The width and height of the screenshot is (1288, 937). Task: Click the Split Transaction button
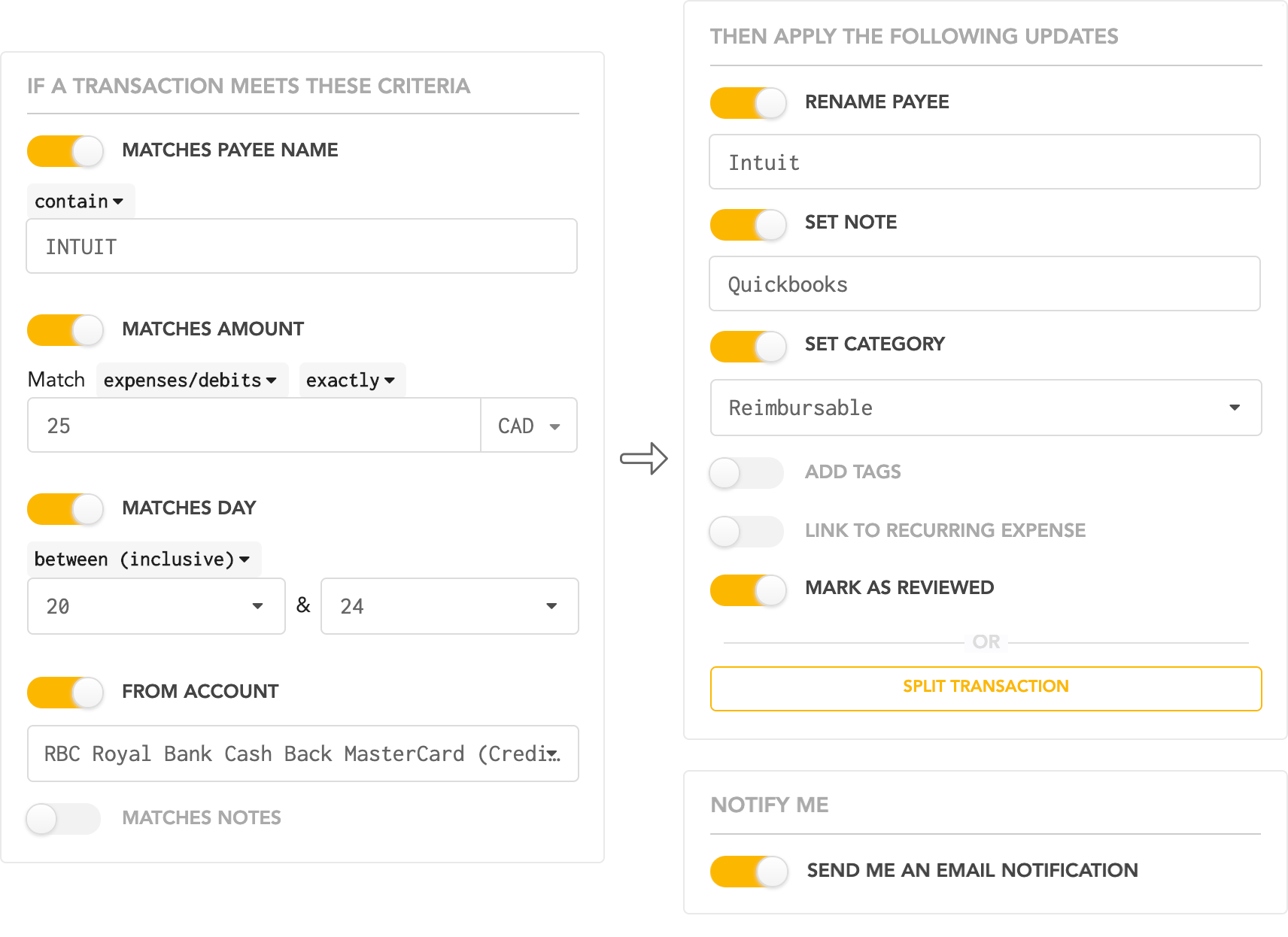[986, 688]
